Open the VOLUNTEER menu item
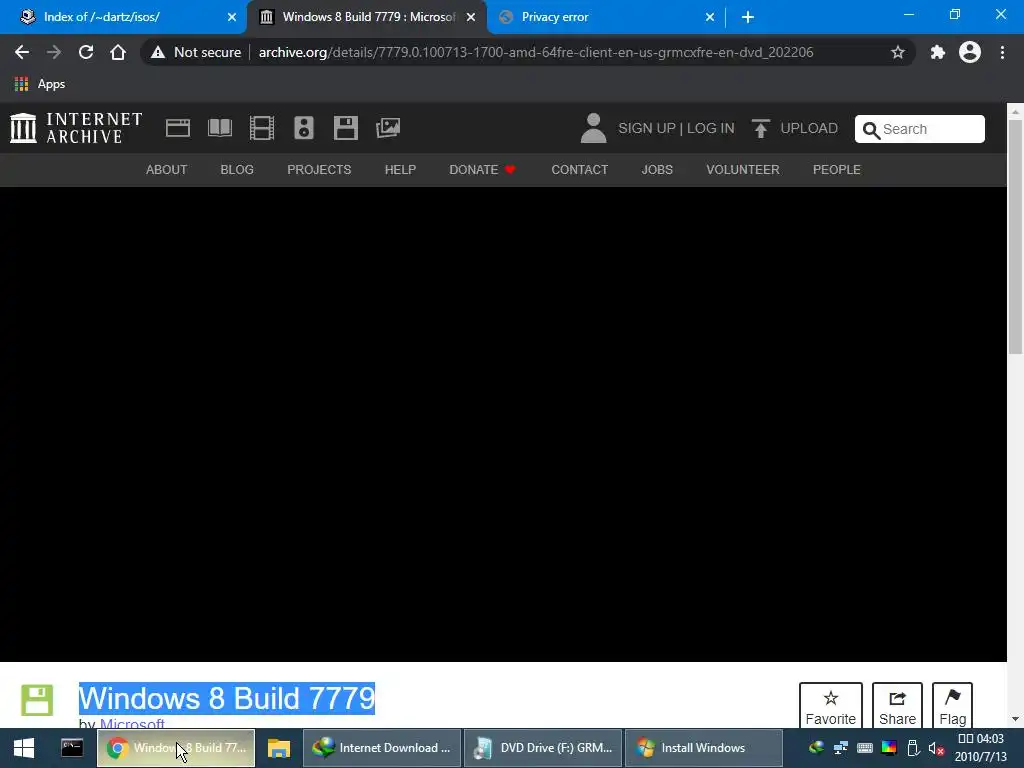The height and width of the screenshot is (768, 1024). click(743, 170)
